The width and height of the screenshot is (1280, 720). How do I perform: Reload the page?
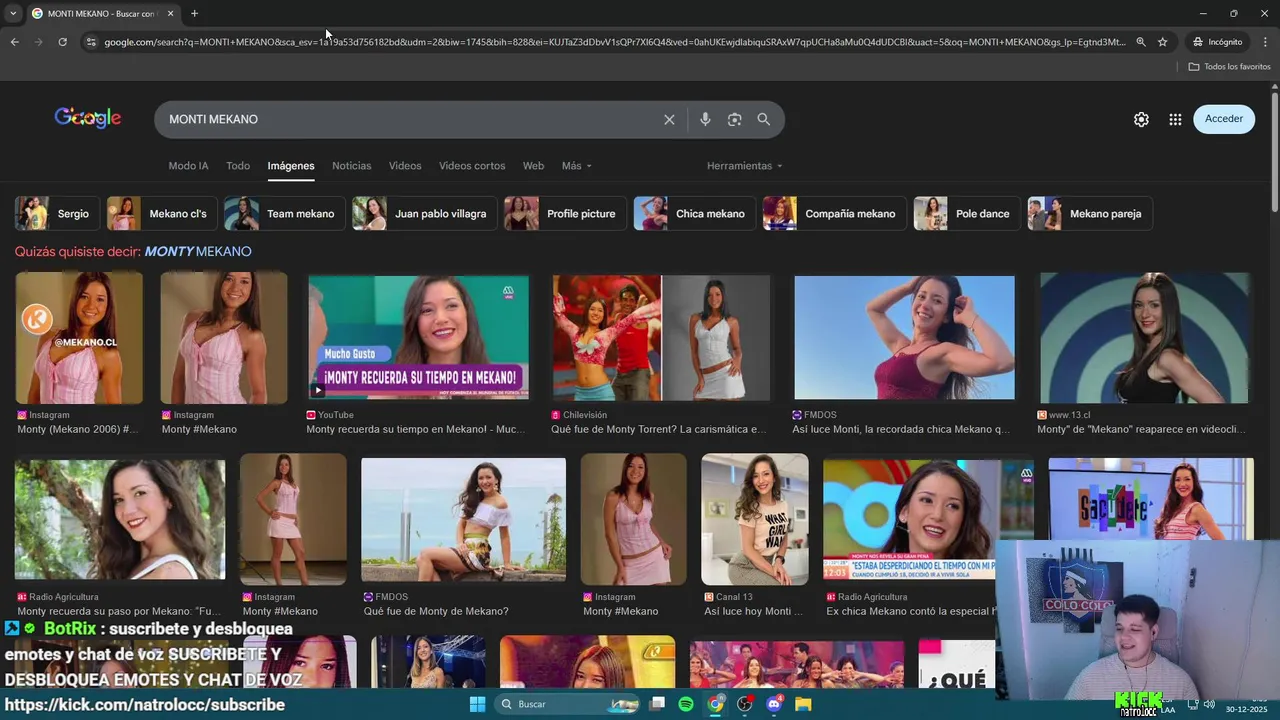[x=62, y=42]
